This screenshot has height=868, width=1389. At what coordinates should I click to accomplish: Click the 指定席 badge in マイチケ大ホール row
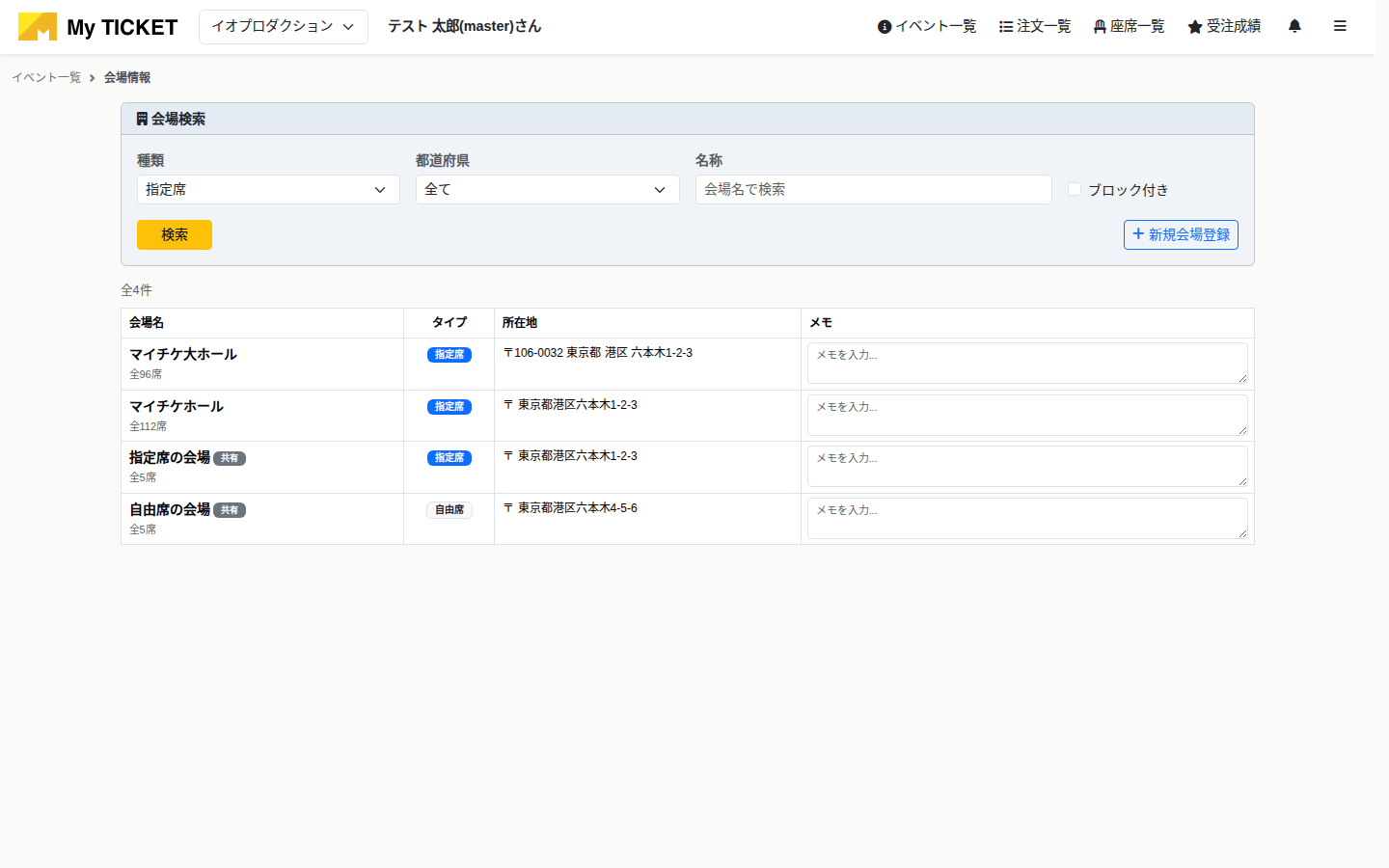pyautogui.click(x=449, y=355)
